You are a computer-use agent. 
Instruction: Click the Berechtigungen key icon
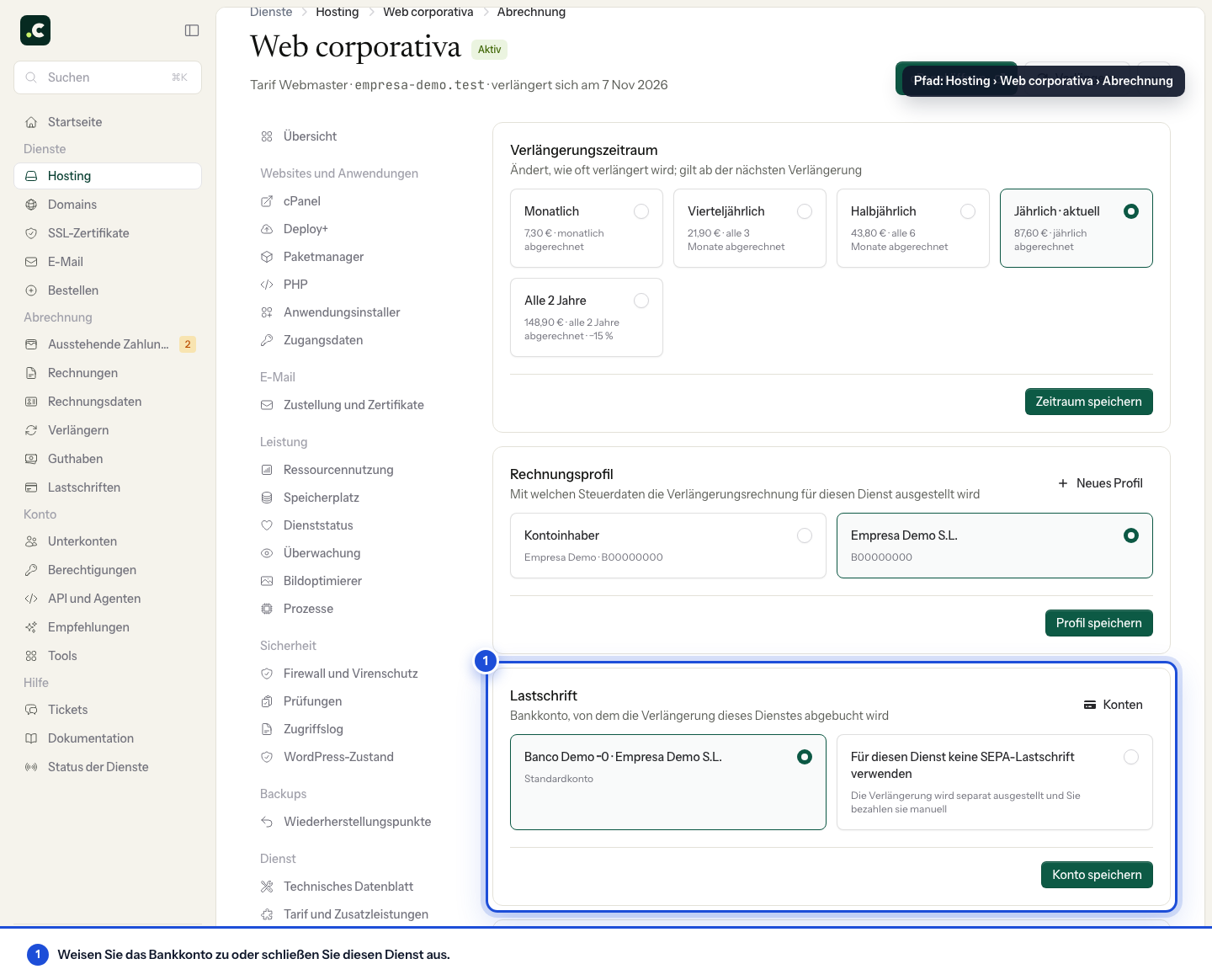click(x=31, y=570)
